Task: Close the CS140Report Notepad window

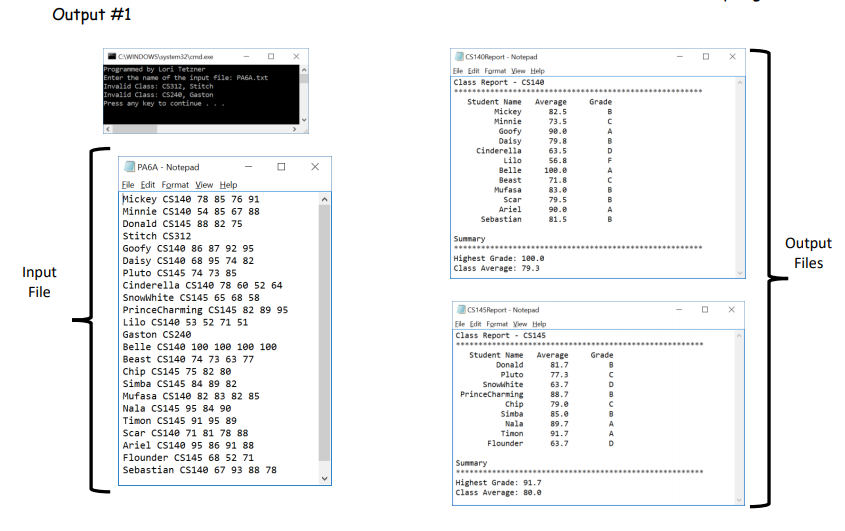Action: coord(732,56)
